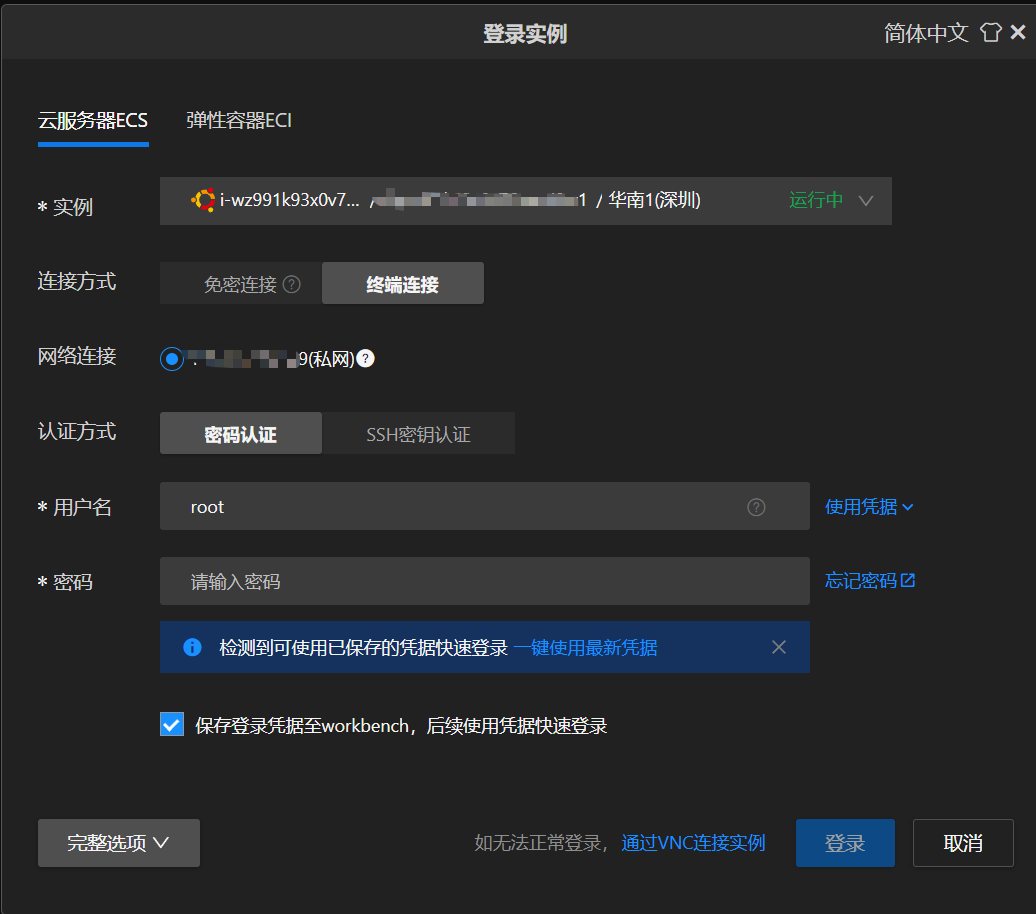The image size is (1036, 914).
Task: Click the Ubuntu icon in instance field
Action: pos(203,200)
